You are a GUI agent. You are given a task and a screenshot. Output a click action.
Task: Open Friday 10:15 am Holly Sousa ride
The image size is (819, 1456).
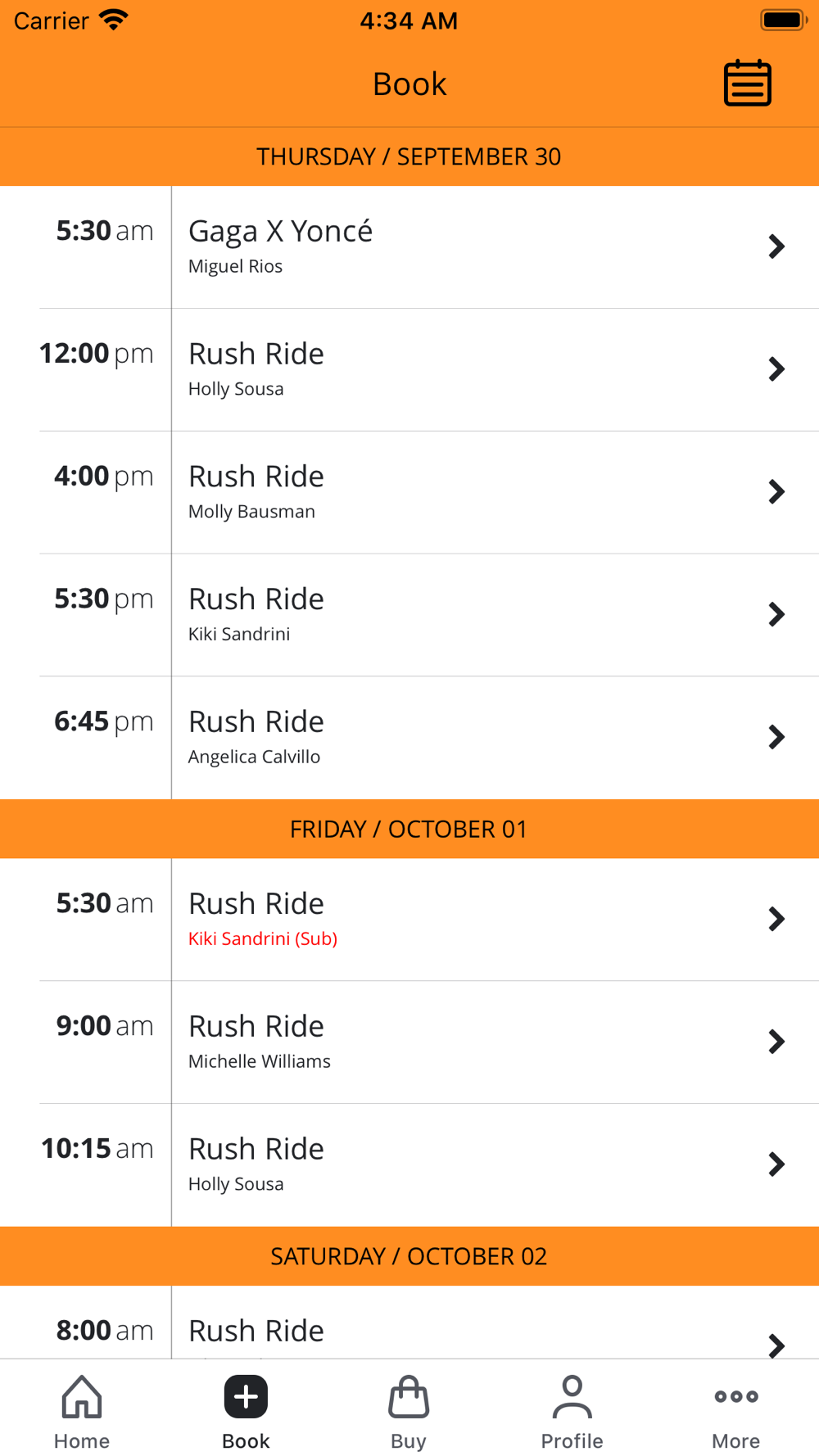tap(409, 1165)
